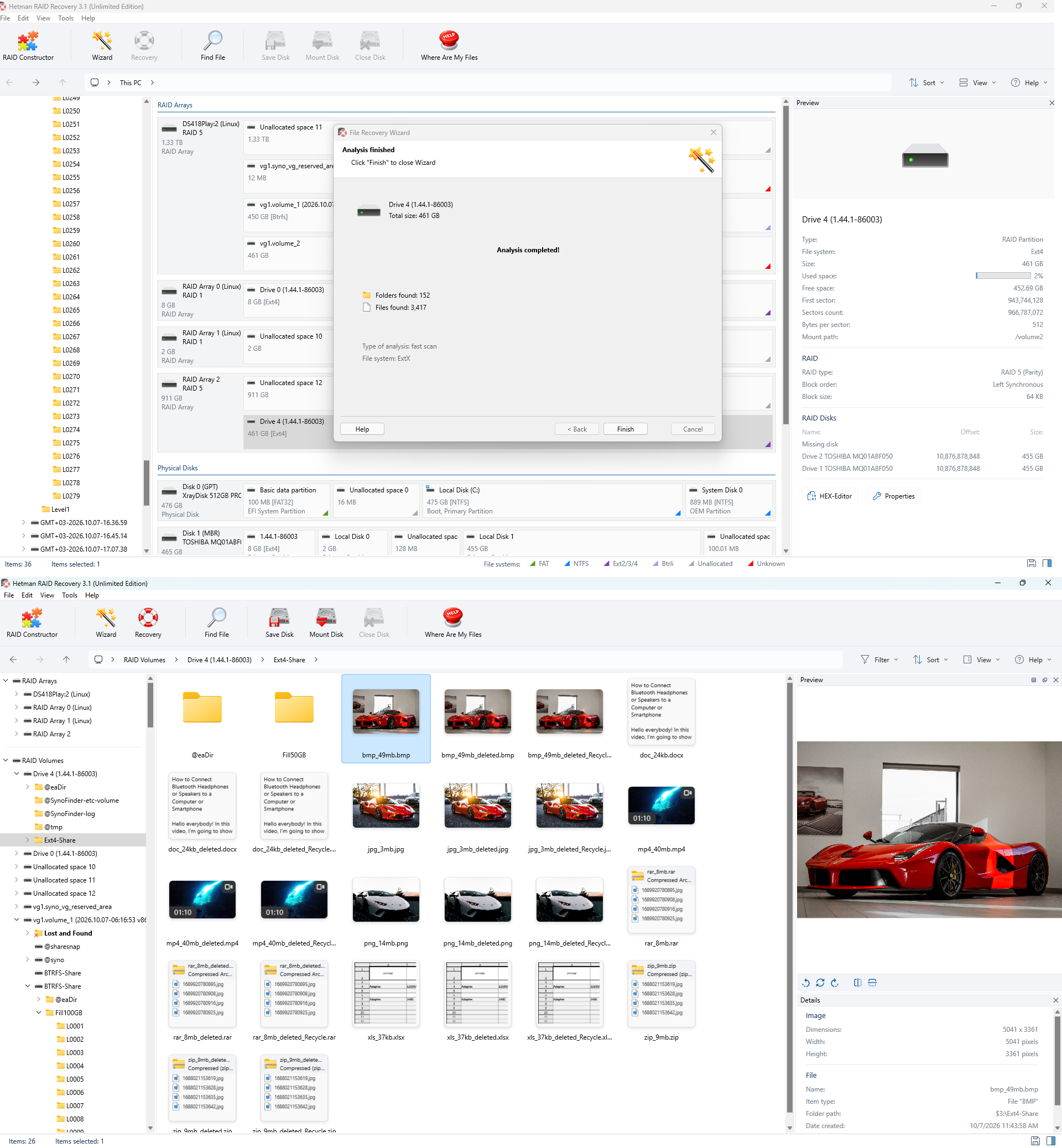Click the back arrow in the lower window's address bar
Viewport: 1062px width, 1148px height.
click(13, 659)
